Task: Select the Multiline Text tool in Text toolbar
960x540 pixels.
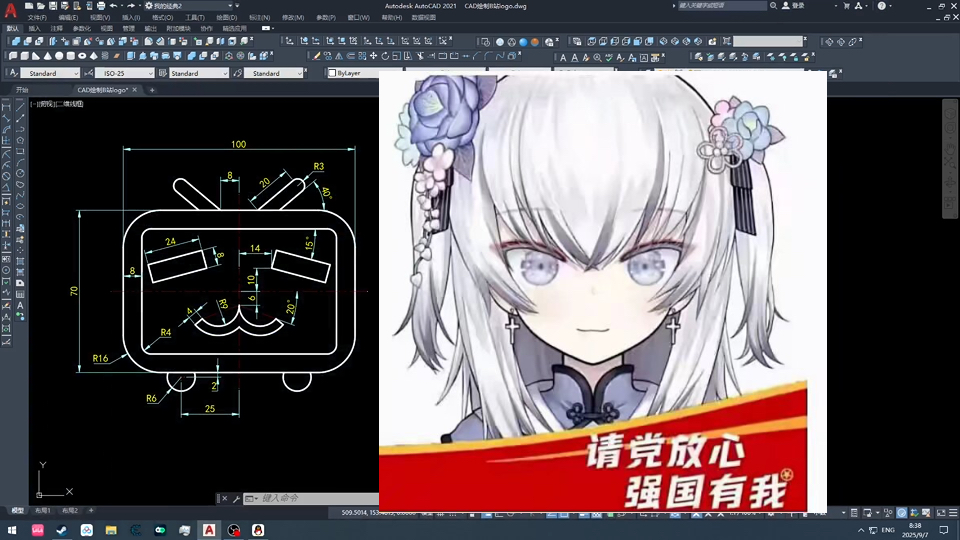Action: [563, 58]
